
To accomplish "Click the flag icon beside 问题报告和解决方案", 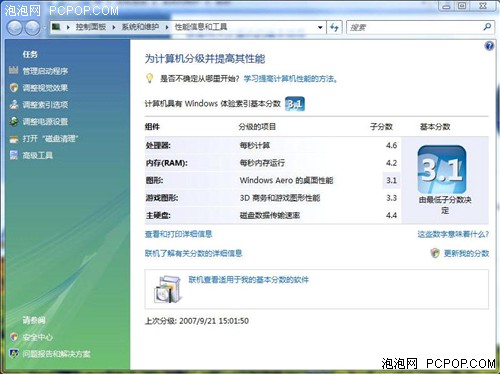I will (14, 353).
